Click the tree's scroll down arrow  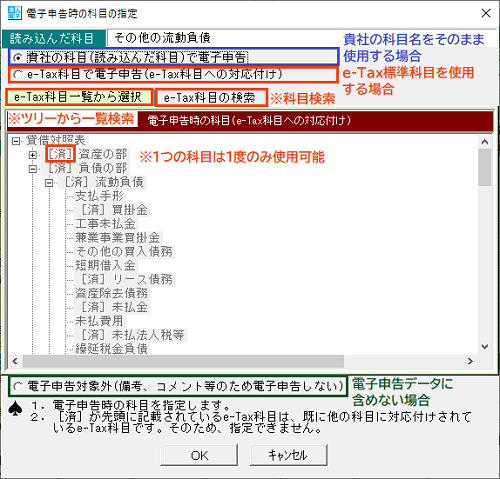coord(485,347)
